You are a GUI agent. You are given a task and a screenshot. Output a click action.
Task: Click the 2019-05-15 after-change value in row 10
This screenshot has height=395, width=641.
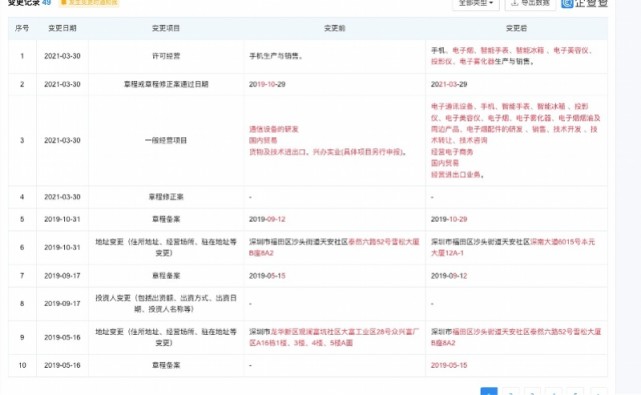[x=449, y=365]
